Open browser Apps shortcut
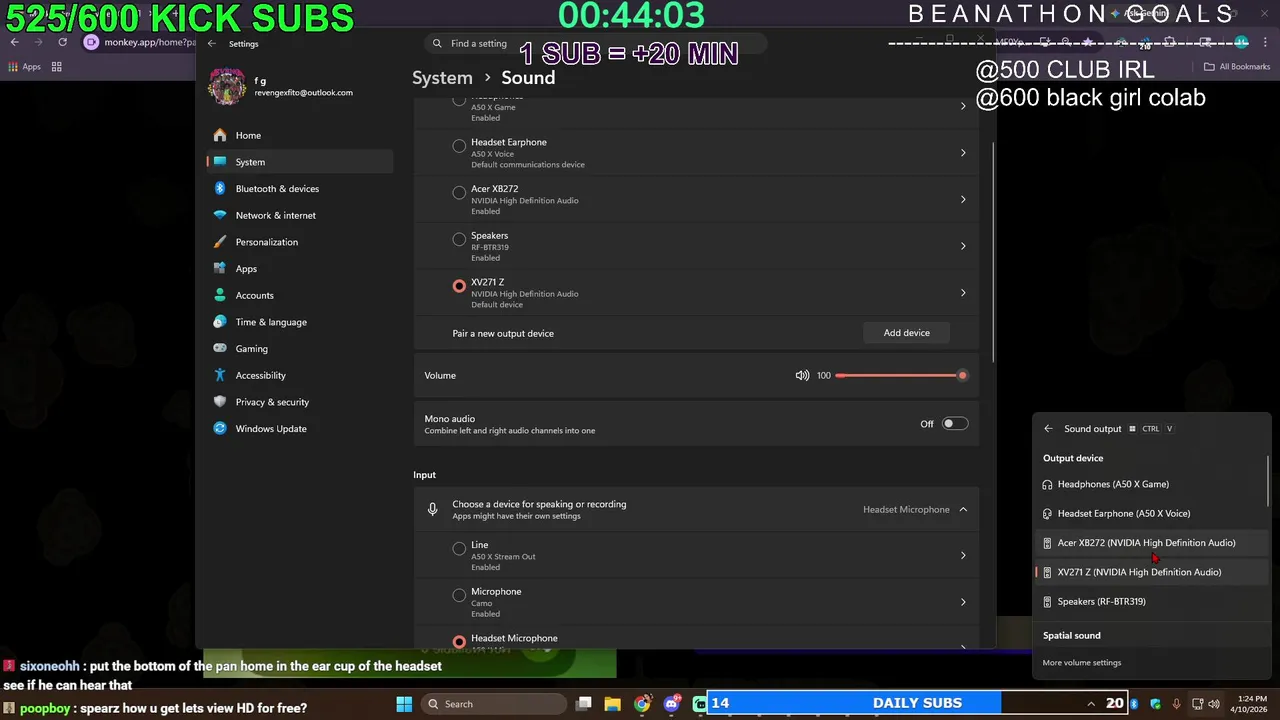This screenshot has width=1280, height=720. (24, 67)
